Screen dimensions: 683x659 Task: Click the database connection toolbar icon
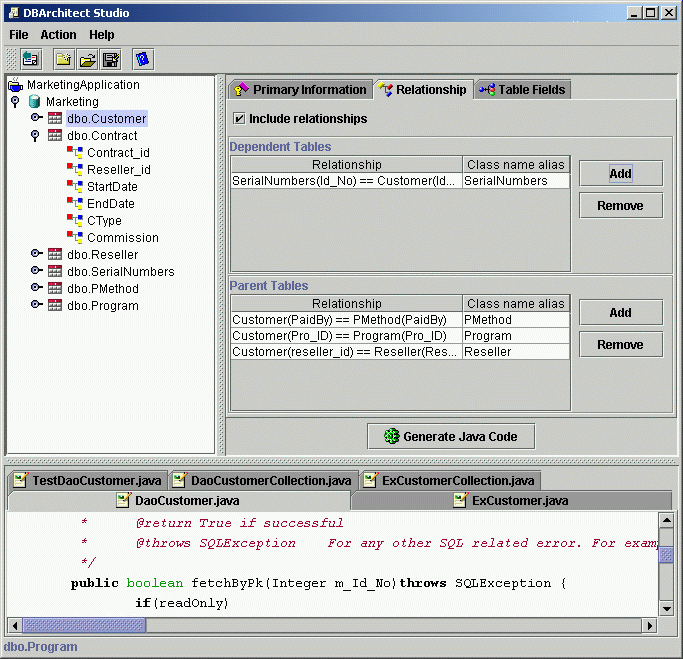[x=30, y=59]
